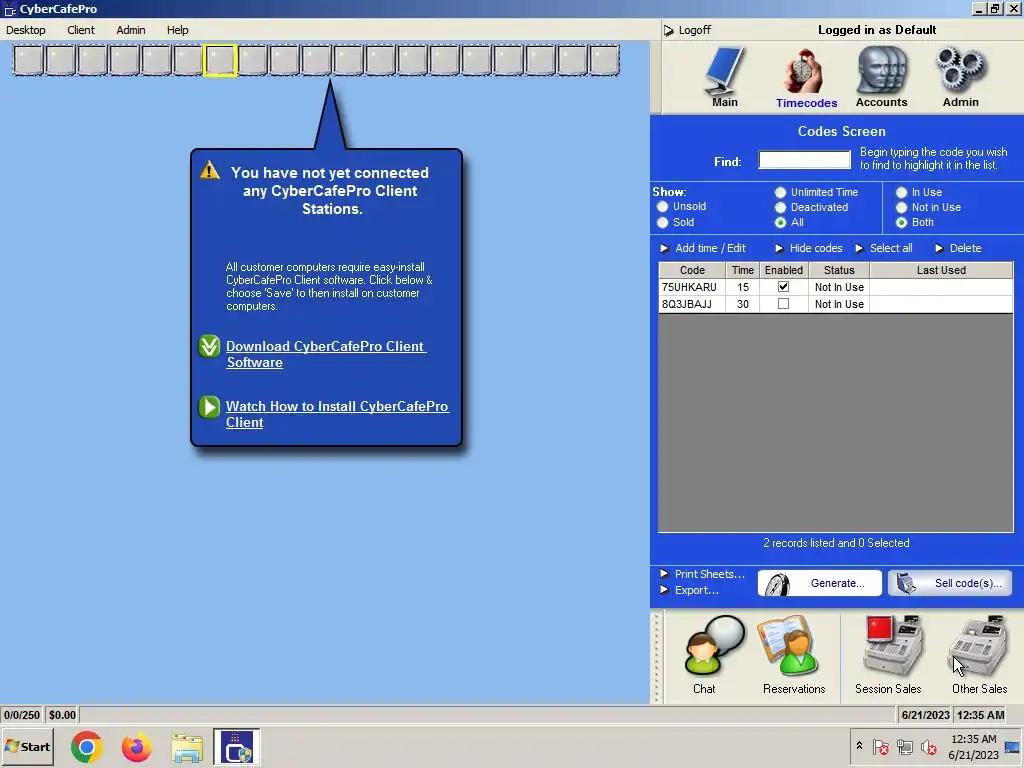Launch Chrome from the taskbar
Image resolution: width=1024 pixels, height=768 pixels.
86,747
